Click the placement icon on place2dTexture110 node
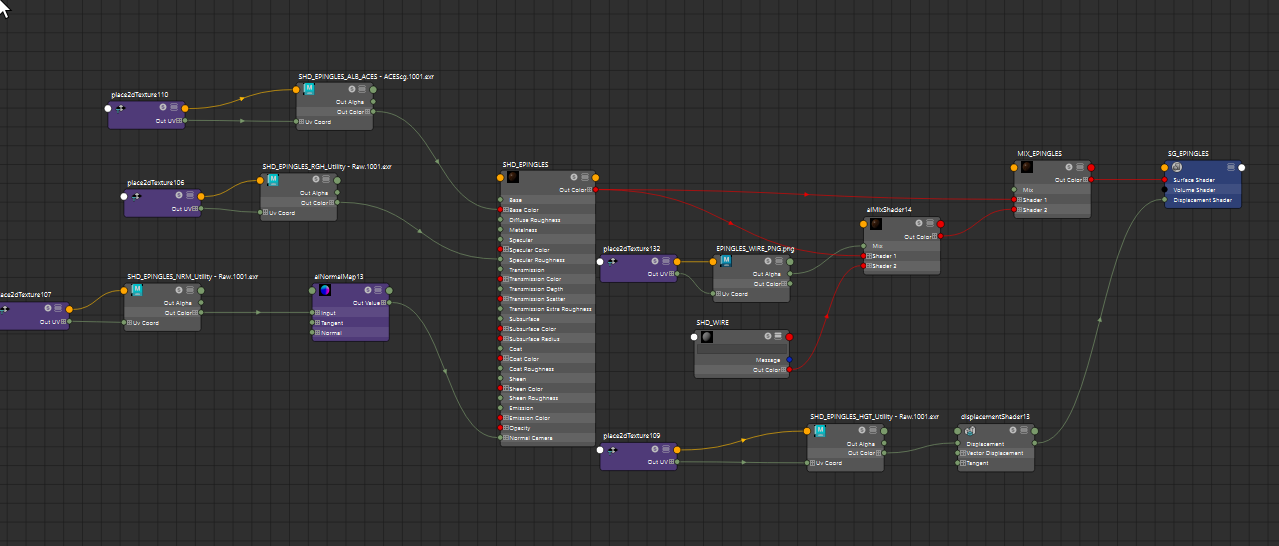Image resolution: width=1279 pixels, height=546 pixels. point(121,107)
